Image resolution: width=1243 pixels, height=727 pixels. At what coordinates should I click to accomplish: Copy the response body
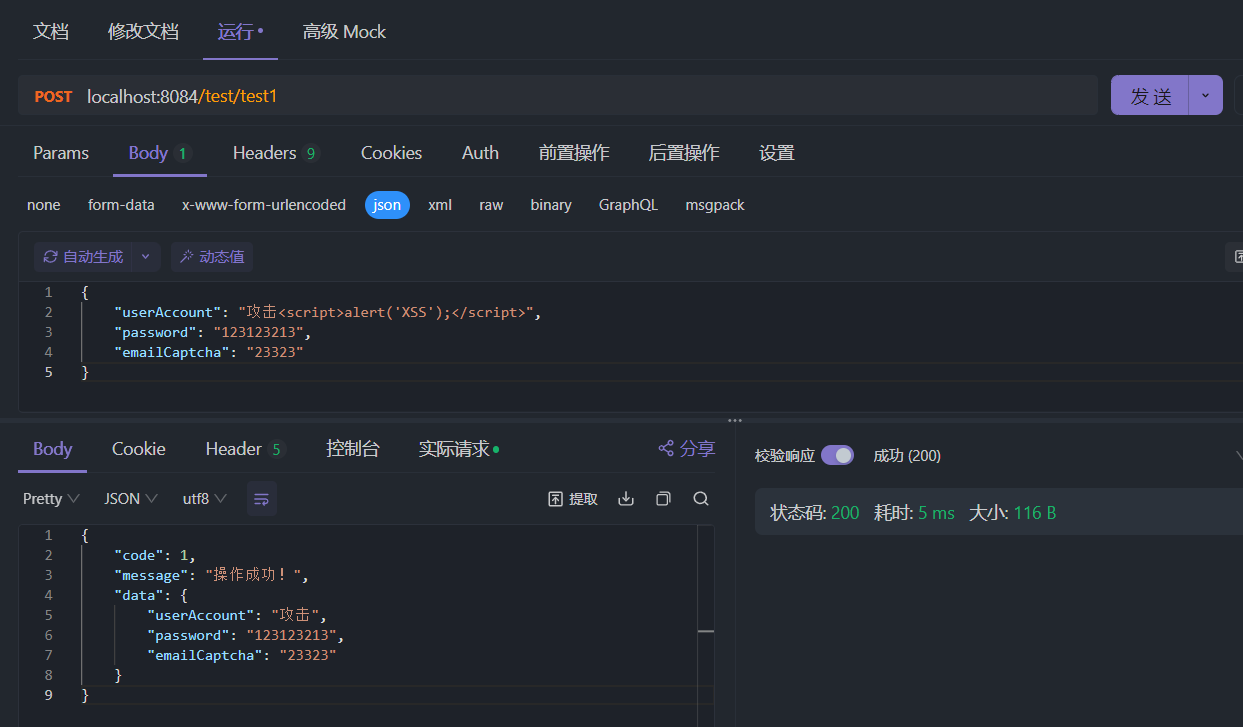[x=663, y=499]
